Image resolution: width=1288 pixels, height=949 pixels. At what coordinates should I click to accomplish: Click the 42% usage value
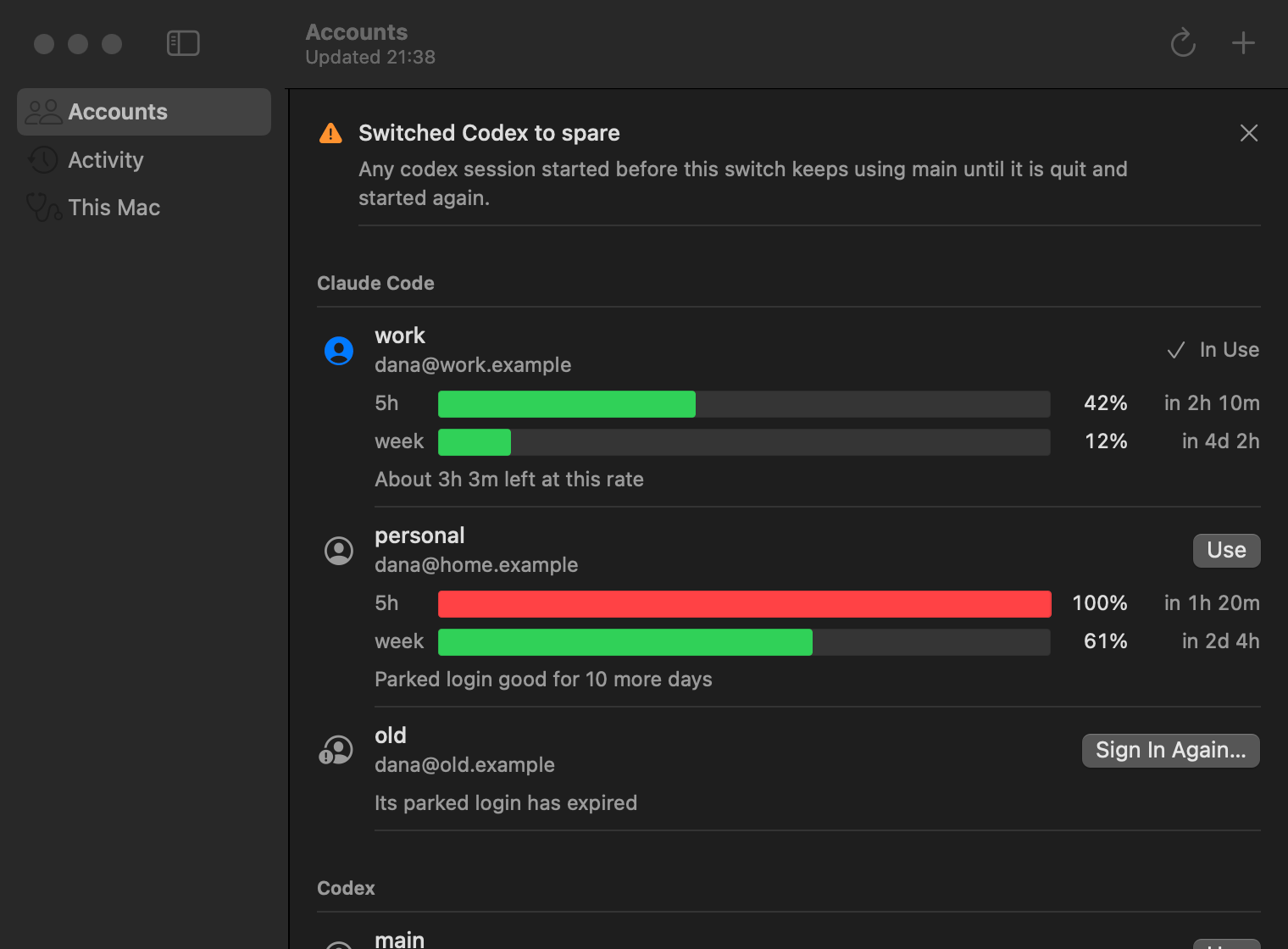[1106, 403]
